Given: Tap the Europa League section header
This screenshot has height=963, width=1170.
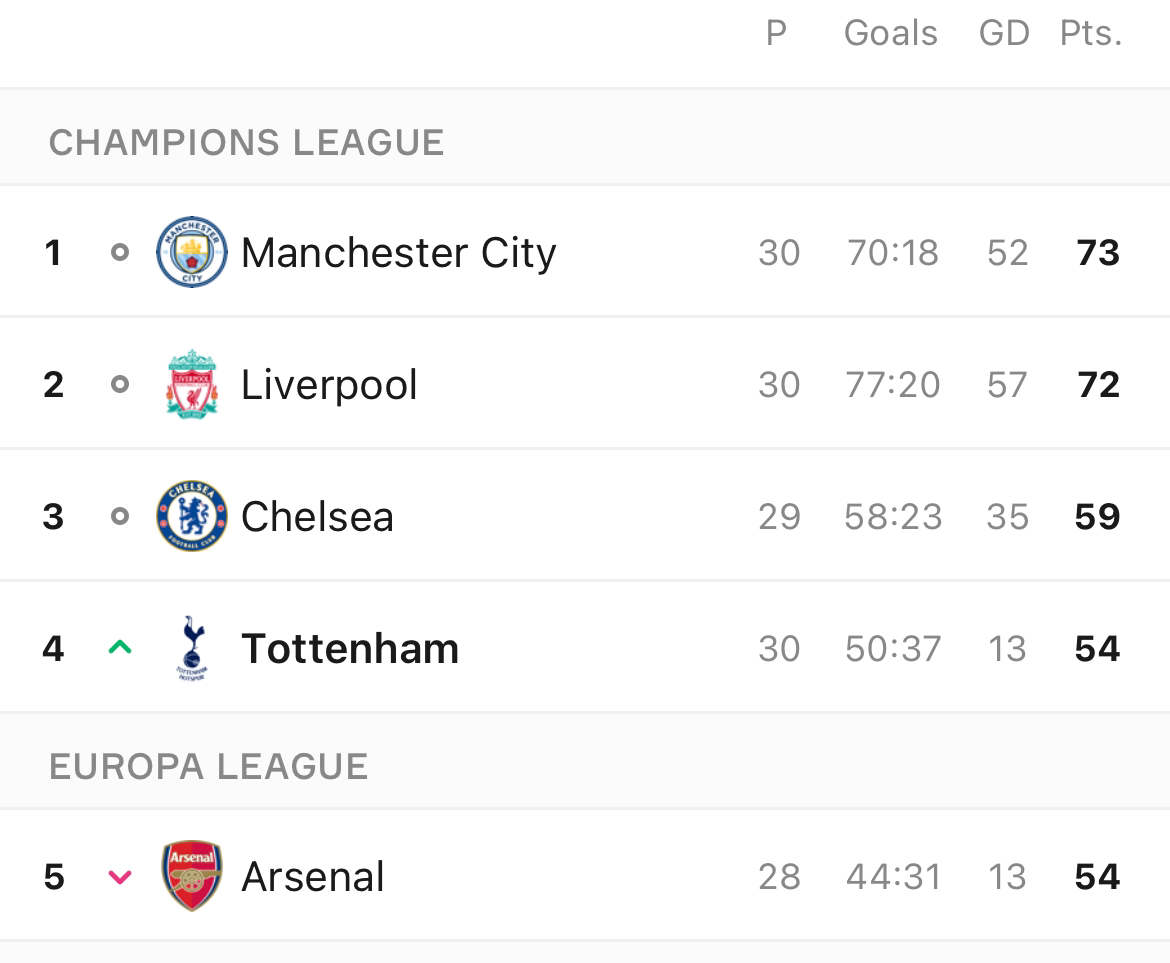Looking at the screenshot, I should coord(585,762).
